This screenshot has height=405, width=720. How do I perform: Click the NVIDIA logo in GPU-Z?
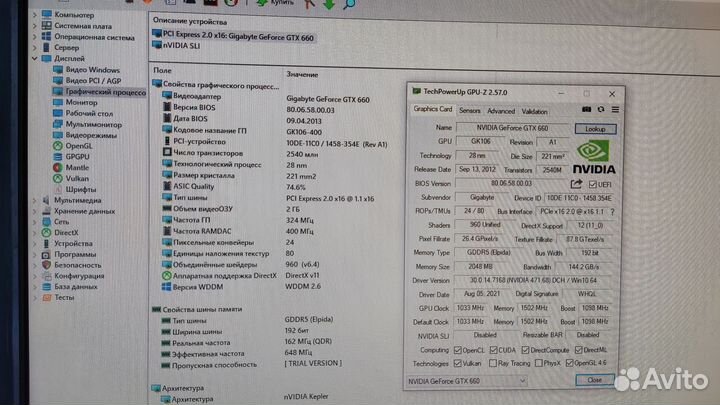[x=594, y=157]
